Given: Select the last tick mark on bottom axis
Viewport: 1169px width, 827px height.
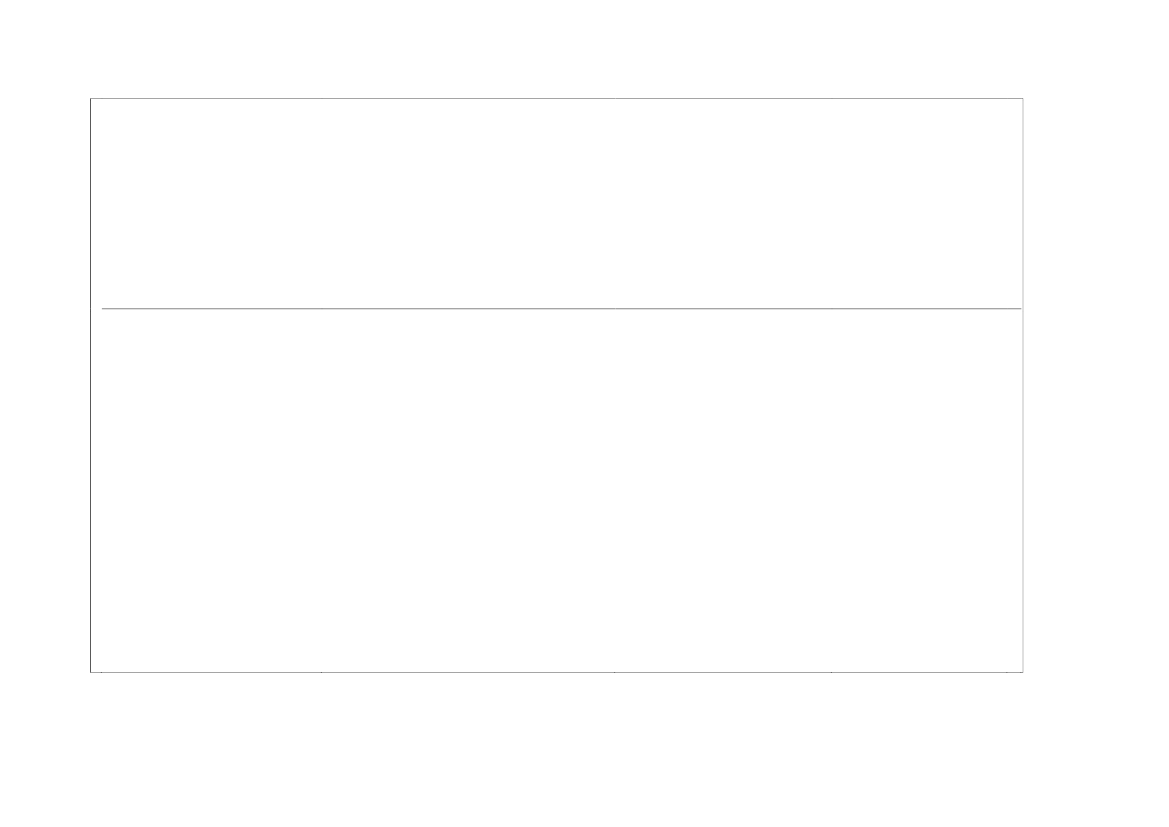Looking at the screenshot, I should click(x=1006, y=673).
